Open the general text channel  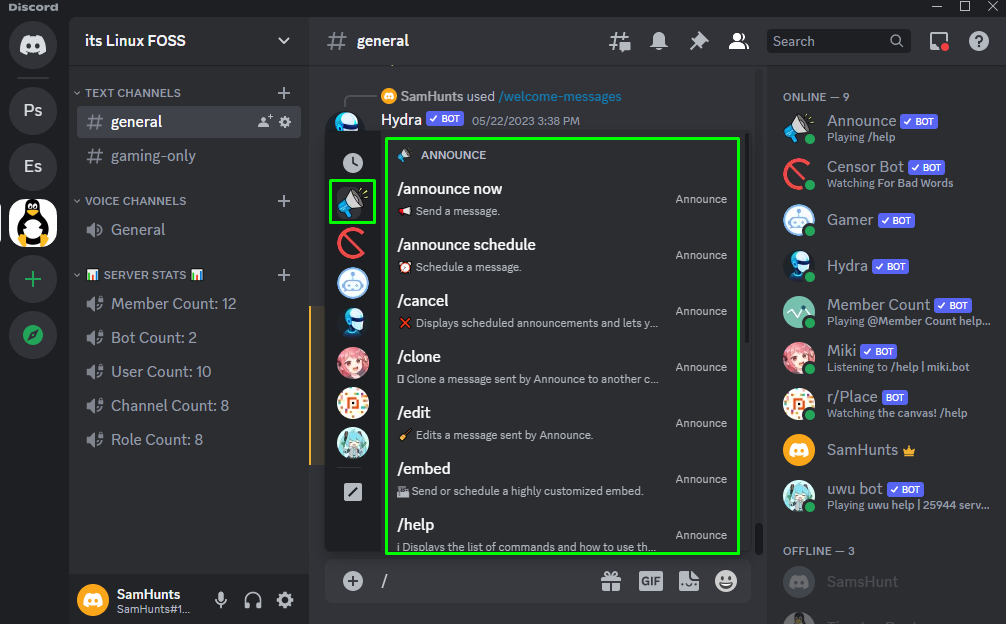(189, 121)
